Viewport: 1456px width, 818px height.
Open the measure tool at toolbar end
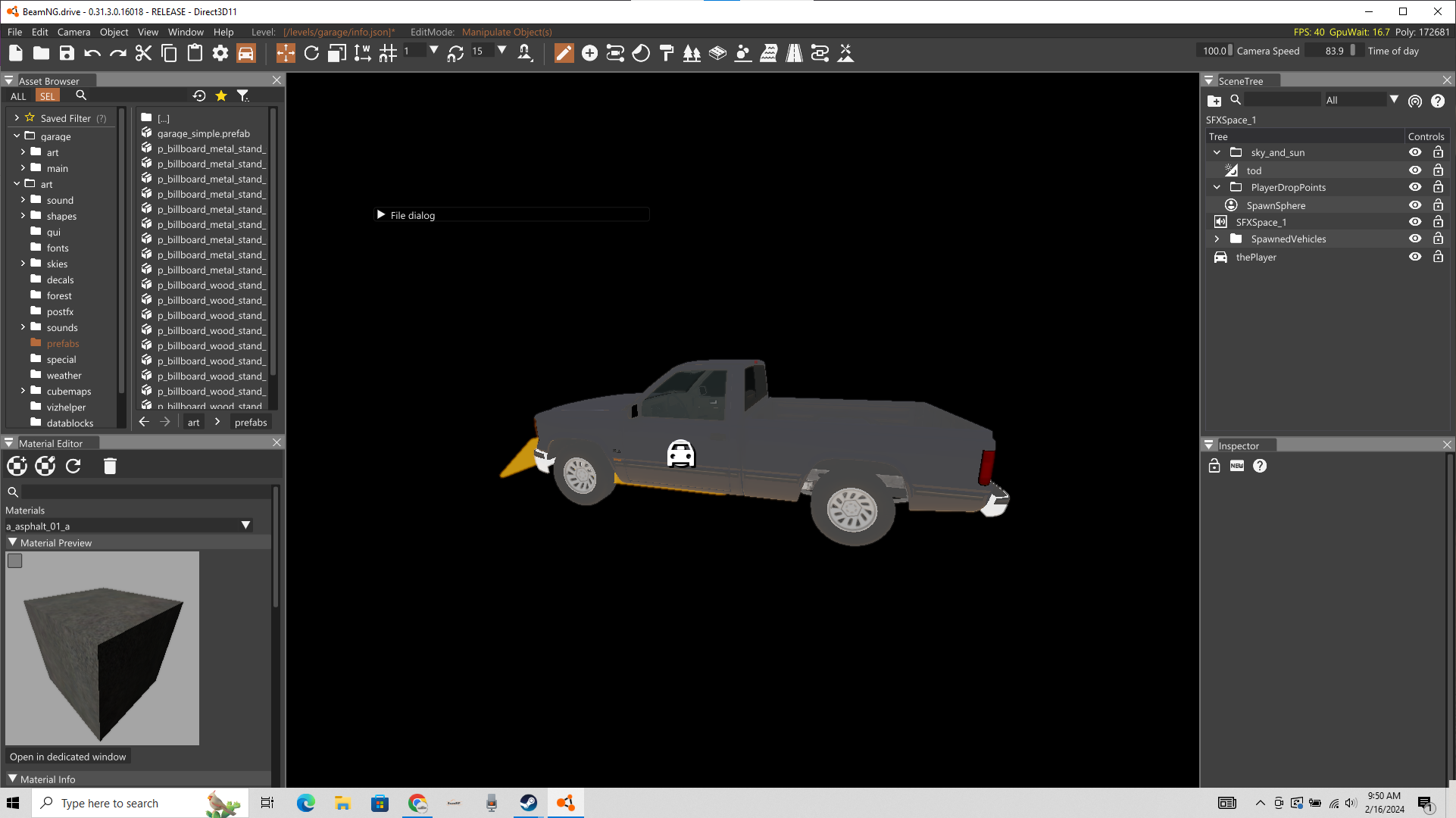[845, 53]
